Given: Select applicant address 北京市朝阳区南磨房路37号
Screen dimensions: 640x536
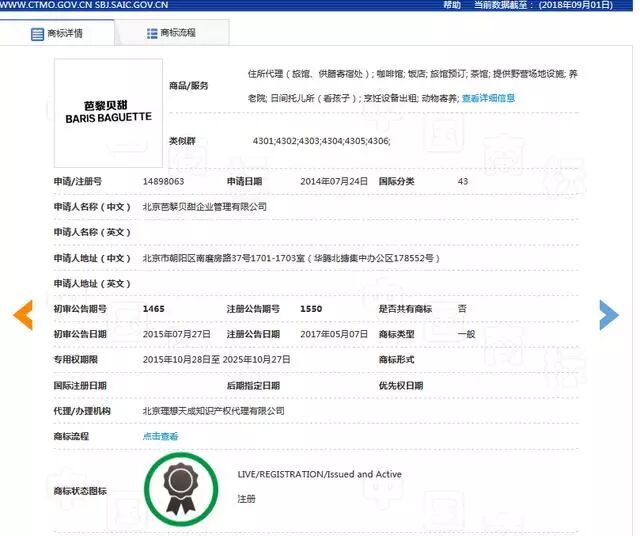Looking at the screenshot, I should coord(196,258).
